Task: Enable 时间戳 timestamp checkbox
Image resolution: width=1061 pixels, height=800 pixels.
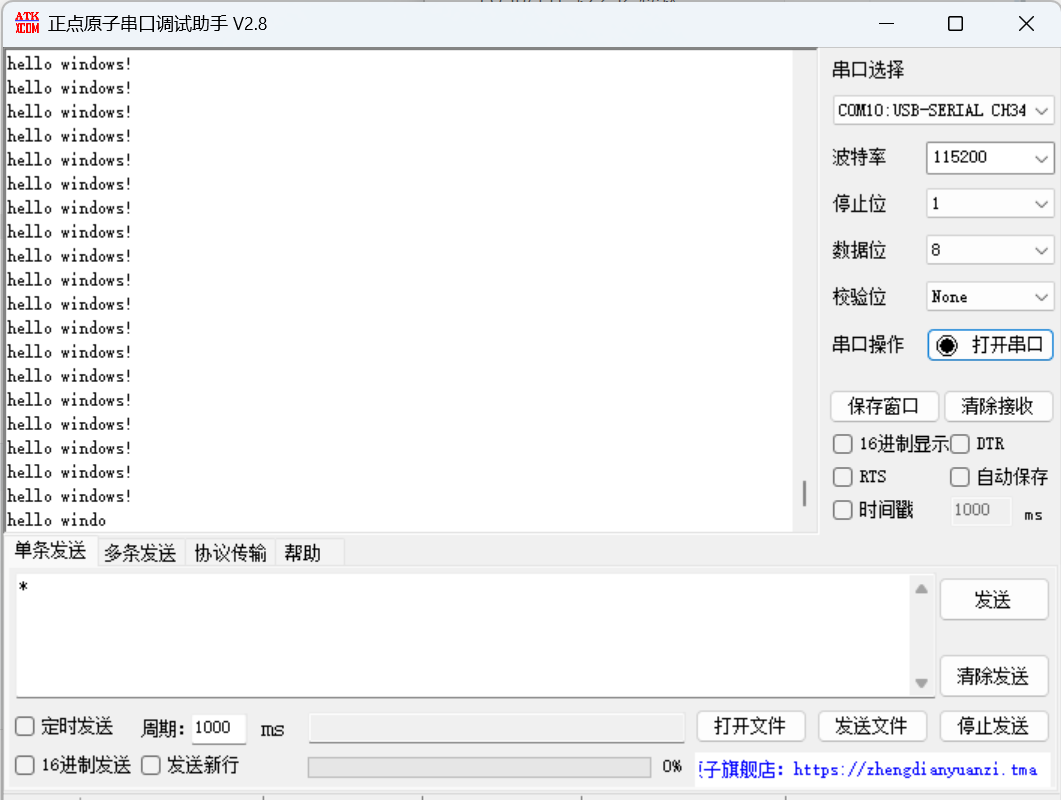Action: click(842, 510)
